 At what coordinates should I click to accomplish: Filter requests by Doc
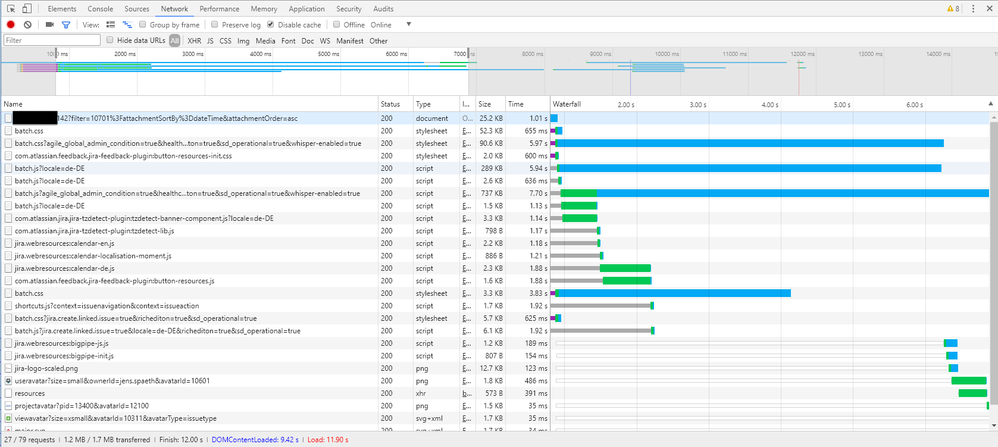click(307, 41)
